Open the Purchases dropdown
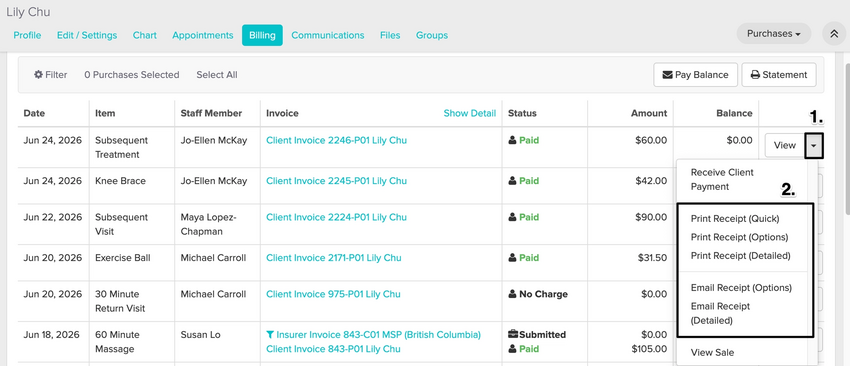This screenshot has height=366, width=850. pyautogui.click(x=774, y=34)
